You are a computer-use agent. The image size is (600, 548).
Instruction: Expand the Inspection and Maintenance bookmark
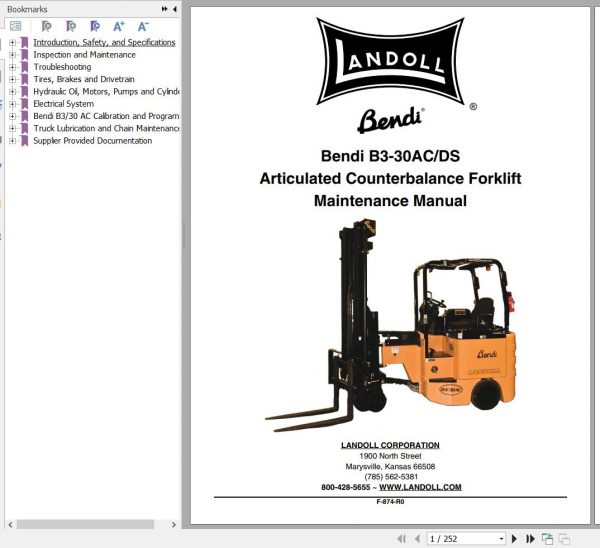click(13, 55)
